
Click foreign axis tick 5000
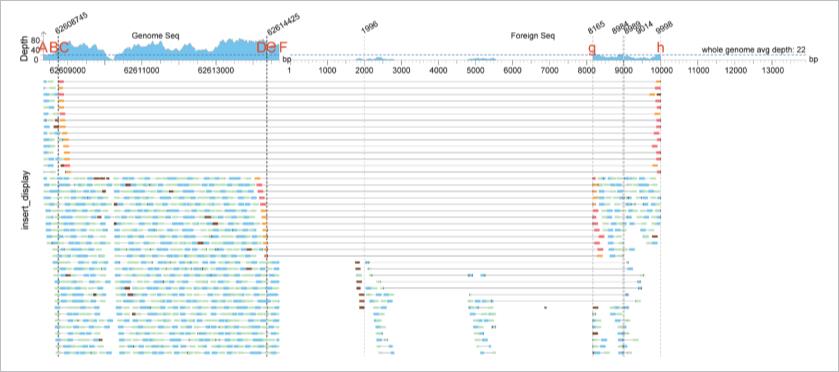point(475,70)
